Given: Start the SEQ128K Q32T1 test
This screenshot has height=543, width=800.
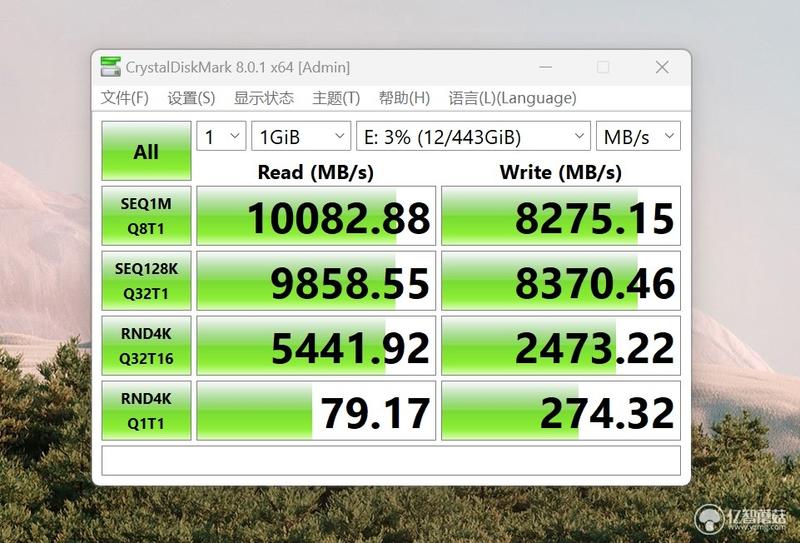Looking at the screenshot, I should pyautogui.click(x=146, y=280).
